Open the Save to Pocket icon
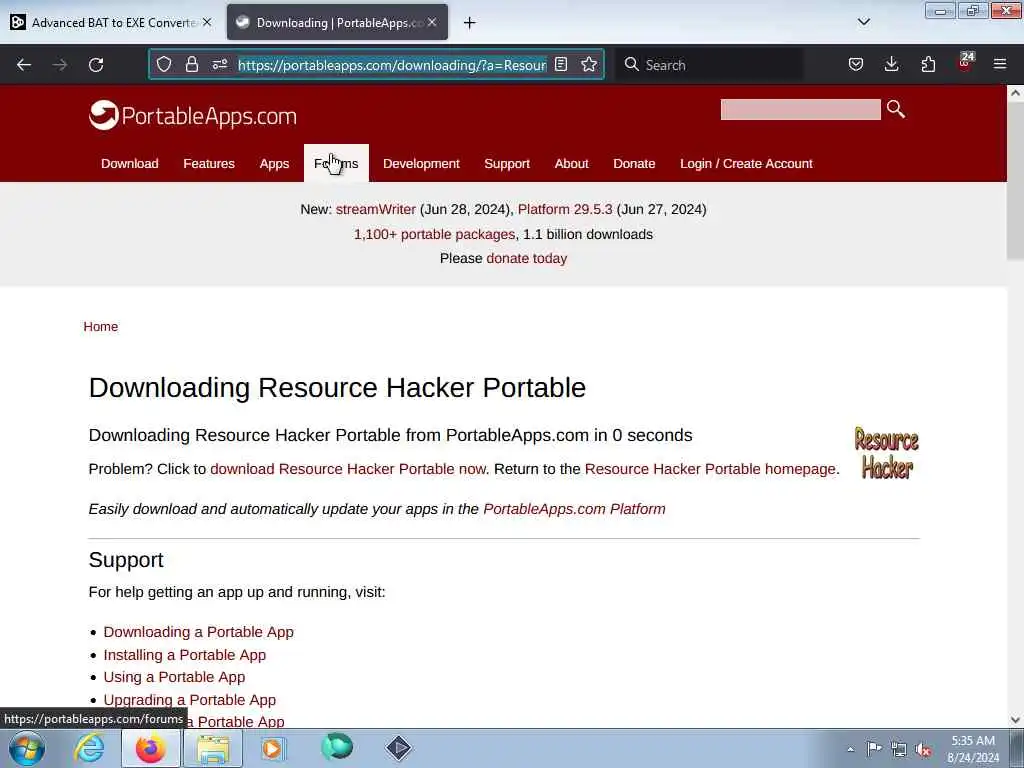This screenshot has width=1024, height=768. (x=856, y=65)
